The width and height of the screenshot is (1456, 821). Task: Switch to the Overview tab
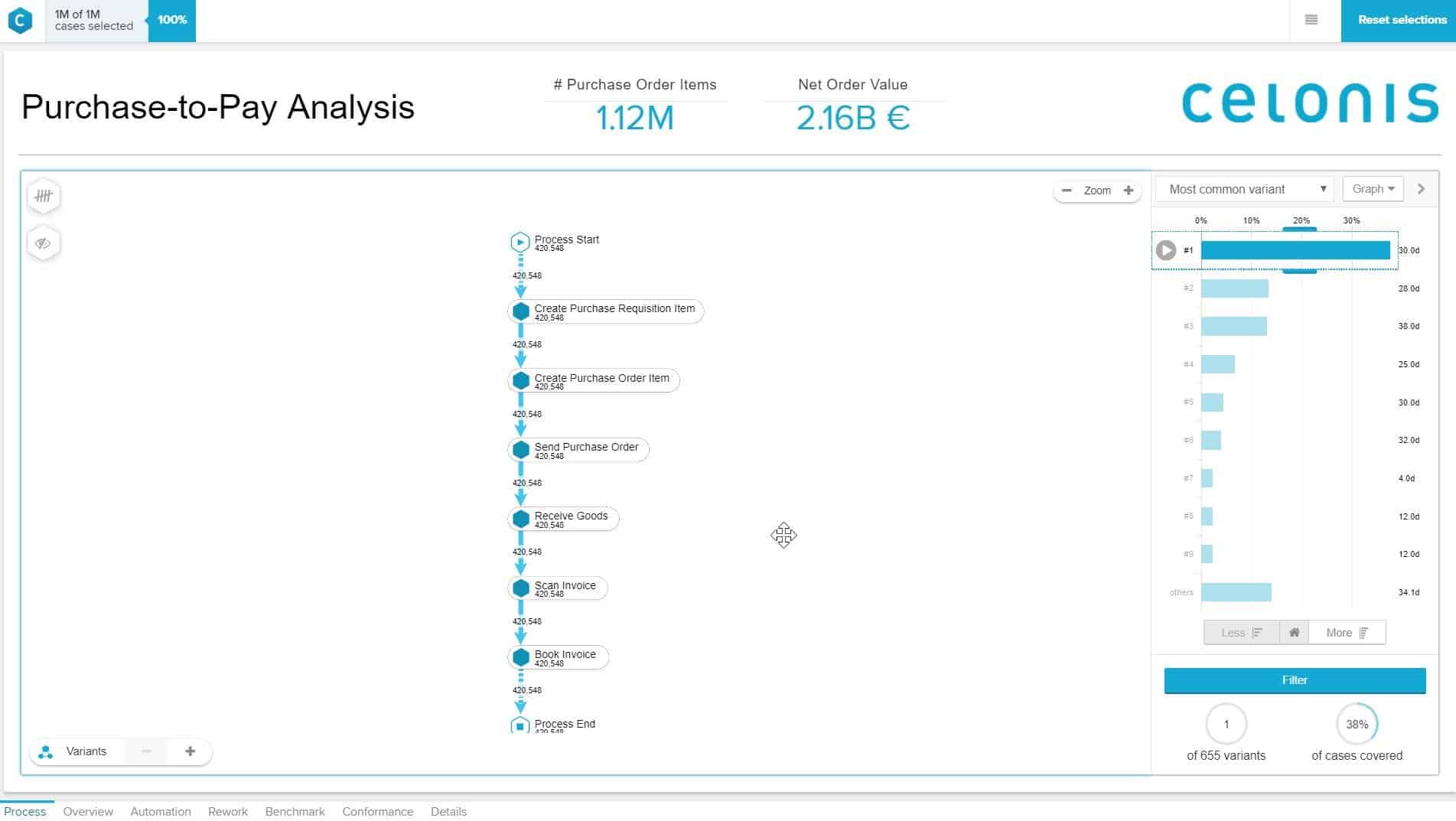click(88, 811)
